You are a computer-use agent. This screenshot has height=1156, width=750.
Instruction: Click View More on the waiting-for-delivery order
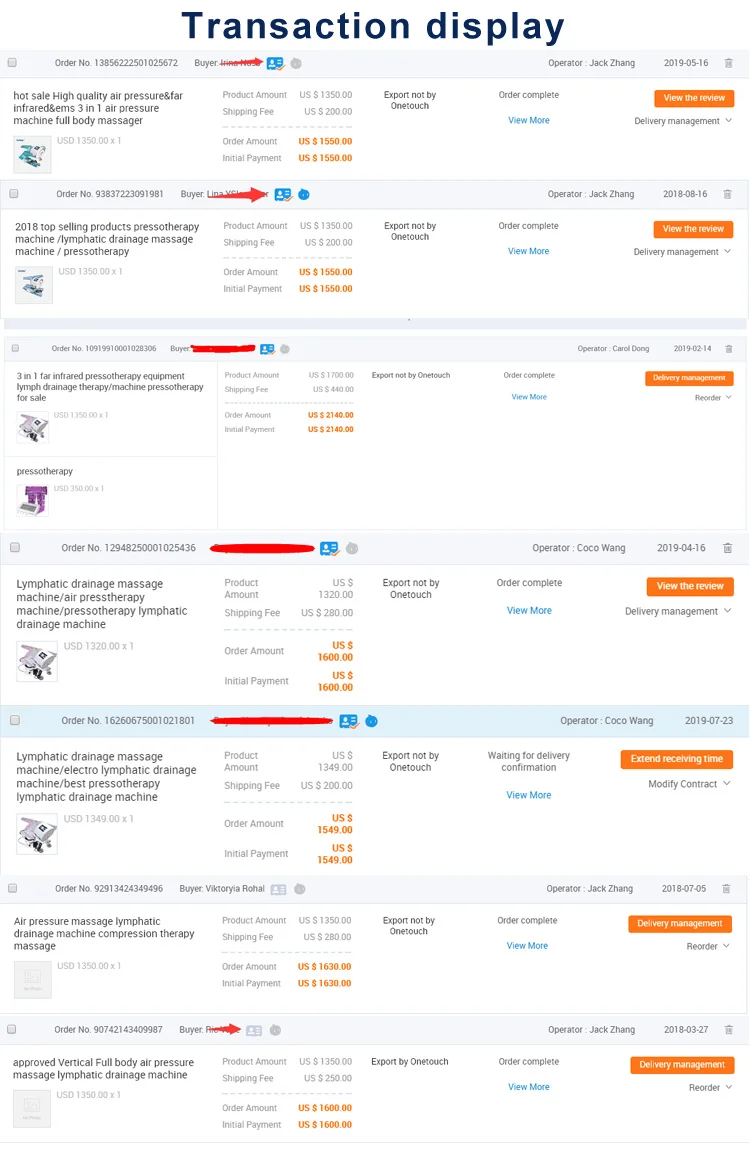528,795
